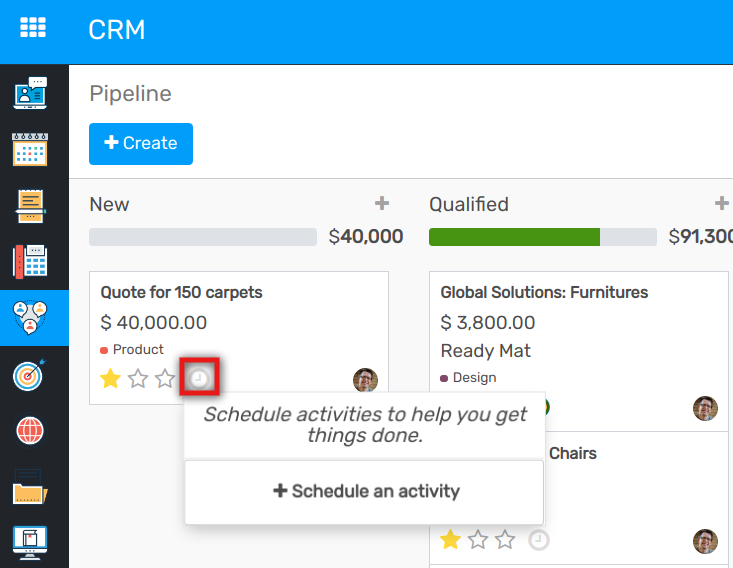Open the apps grid menu
The height and width of the screenshot is (568, 733).
[34, 28]
